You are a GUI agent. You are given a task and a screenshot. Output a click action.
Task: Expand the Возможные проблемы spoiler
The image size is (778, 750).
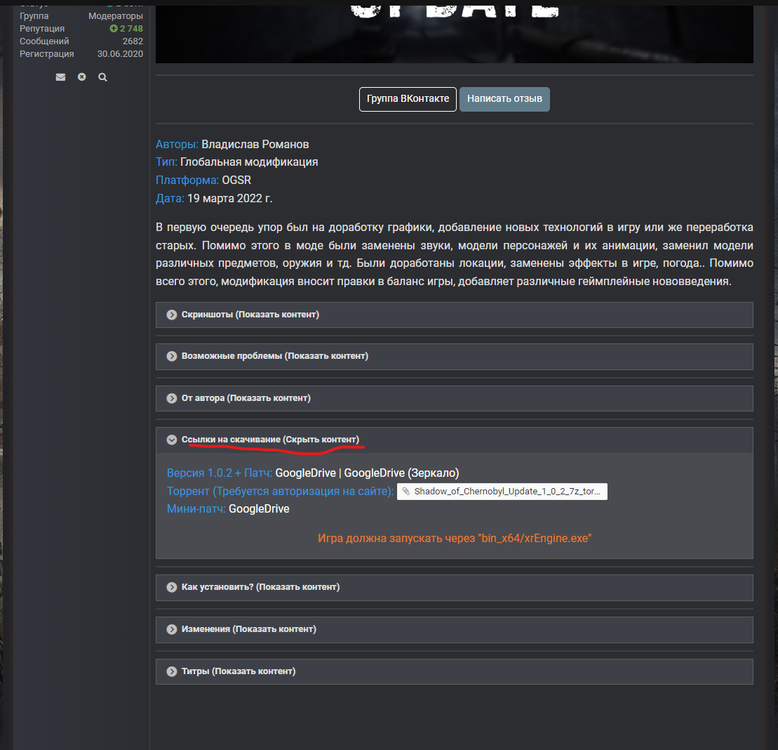coord(274,356)
